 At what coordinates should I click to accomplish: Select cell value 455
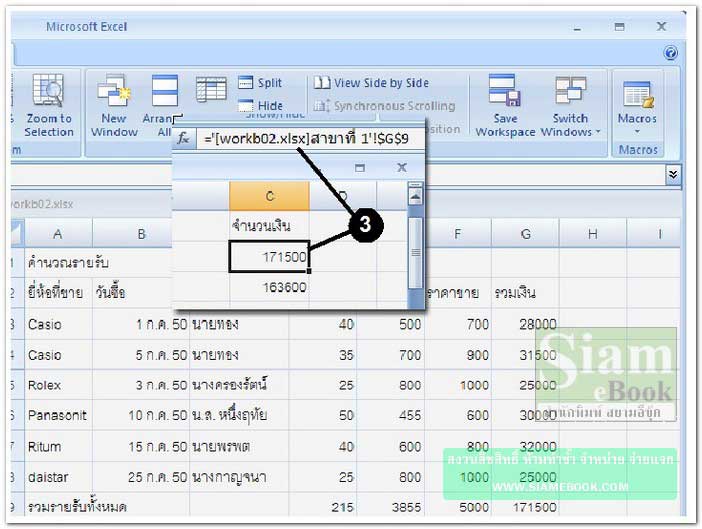pyautogui.click(x=390, y=415)
